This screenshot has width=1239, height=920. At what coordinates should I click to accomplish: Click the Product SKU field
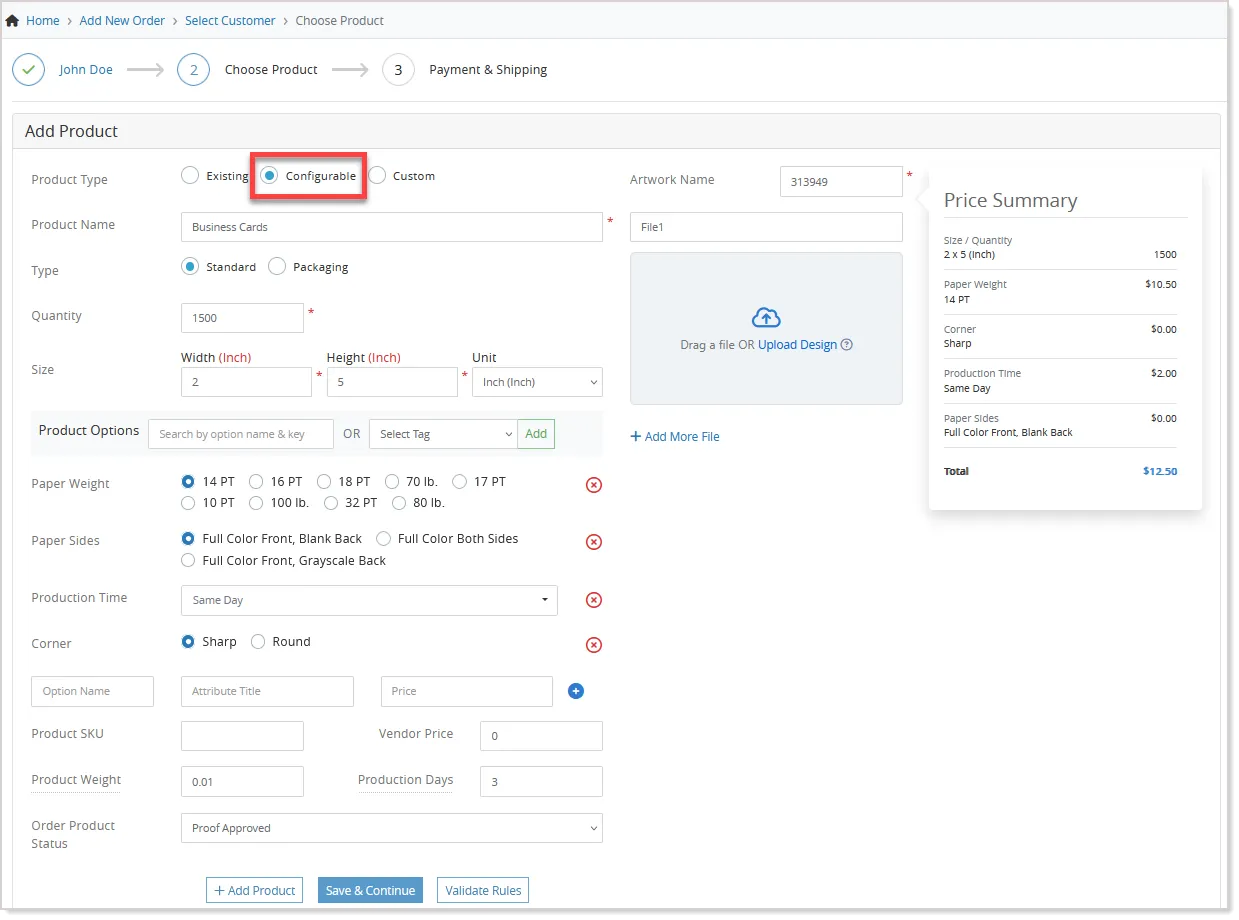coord(242,736)
